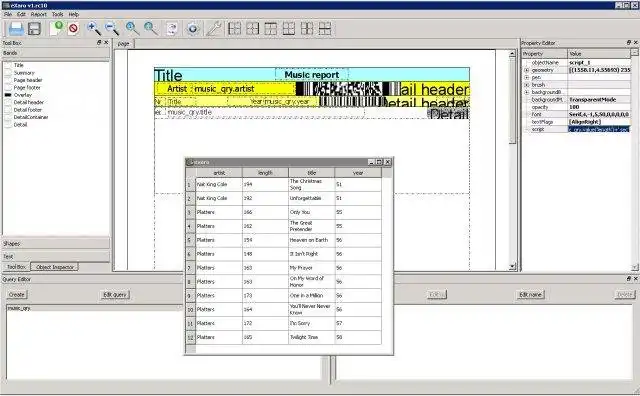Click the opacity value 100
640x396 pixels.
(x=599, y=107)
